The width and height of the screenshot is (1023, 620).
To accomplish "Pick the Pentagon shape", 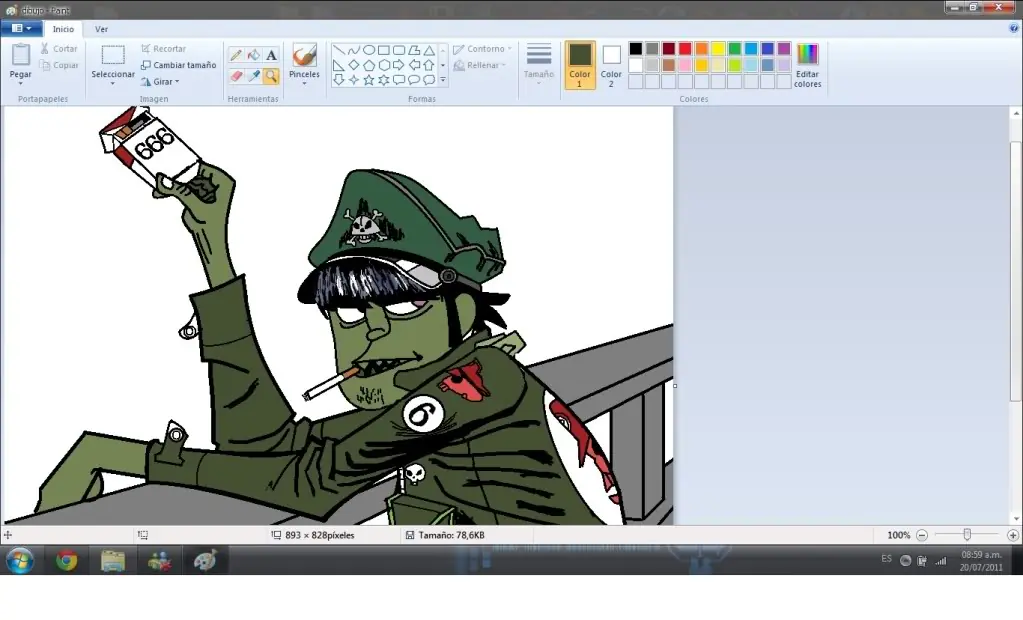I will pyautogui.click(x=369, y=65).
